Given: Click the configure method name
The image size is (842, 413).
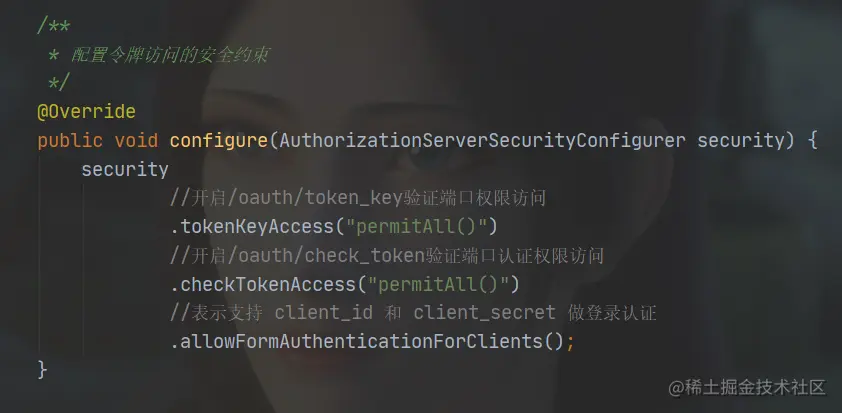Looking at the screenshot, I should coord(219,141).
